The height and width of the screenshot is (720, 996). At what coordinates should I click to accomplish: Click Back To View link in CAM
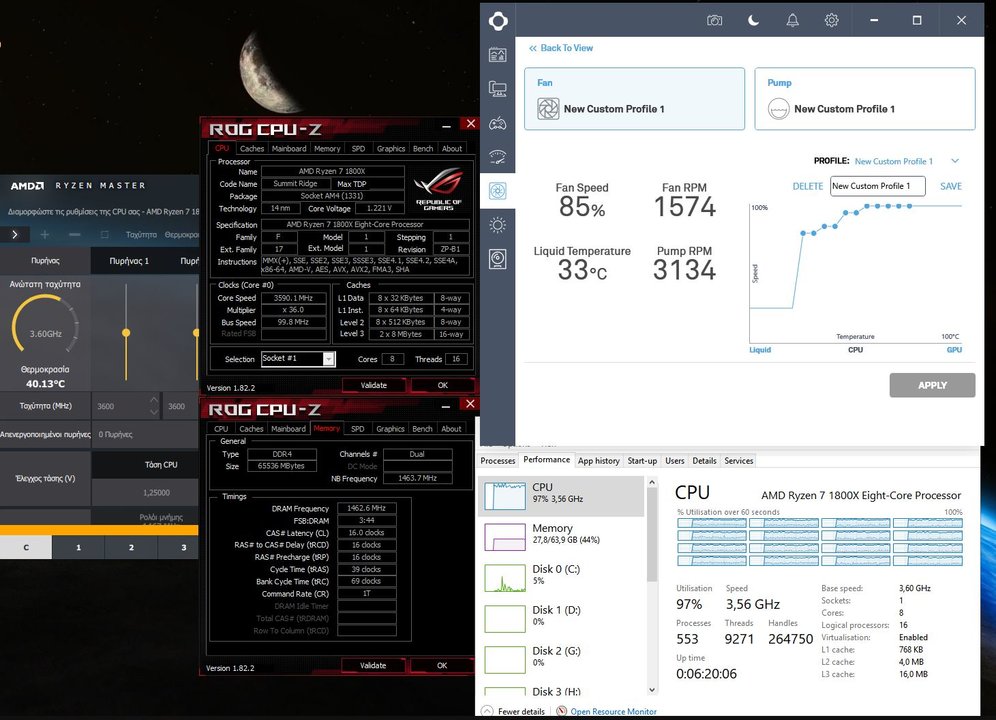coord(561,48)
